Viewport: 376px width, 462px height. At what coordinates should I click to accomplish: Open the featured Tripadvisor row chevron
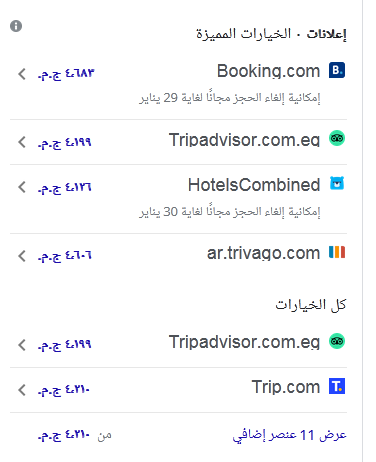(x=22, y=142)
